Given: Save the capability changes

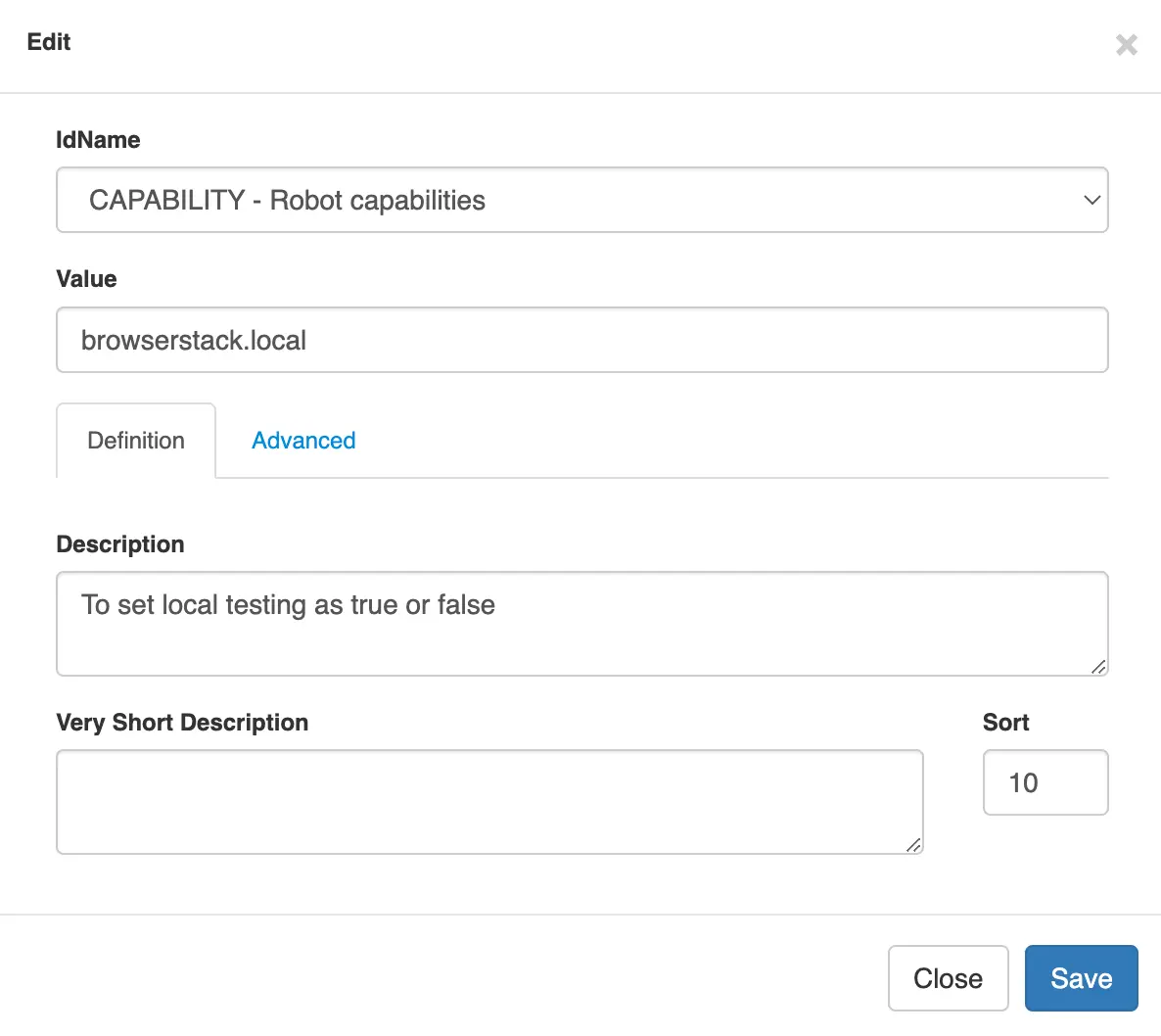Looking at the screenshot, I should coord(1081,978).
